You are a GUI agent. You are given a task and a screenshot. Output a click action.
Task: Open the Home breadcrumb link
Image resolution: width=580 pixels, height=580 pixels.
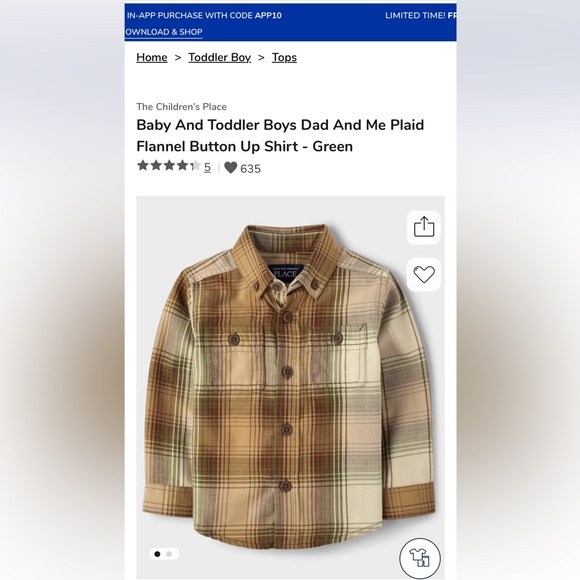[152, 57]
